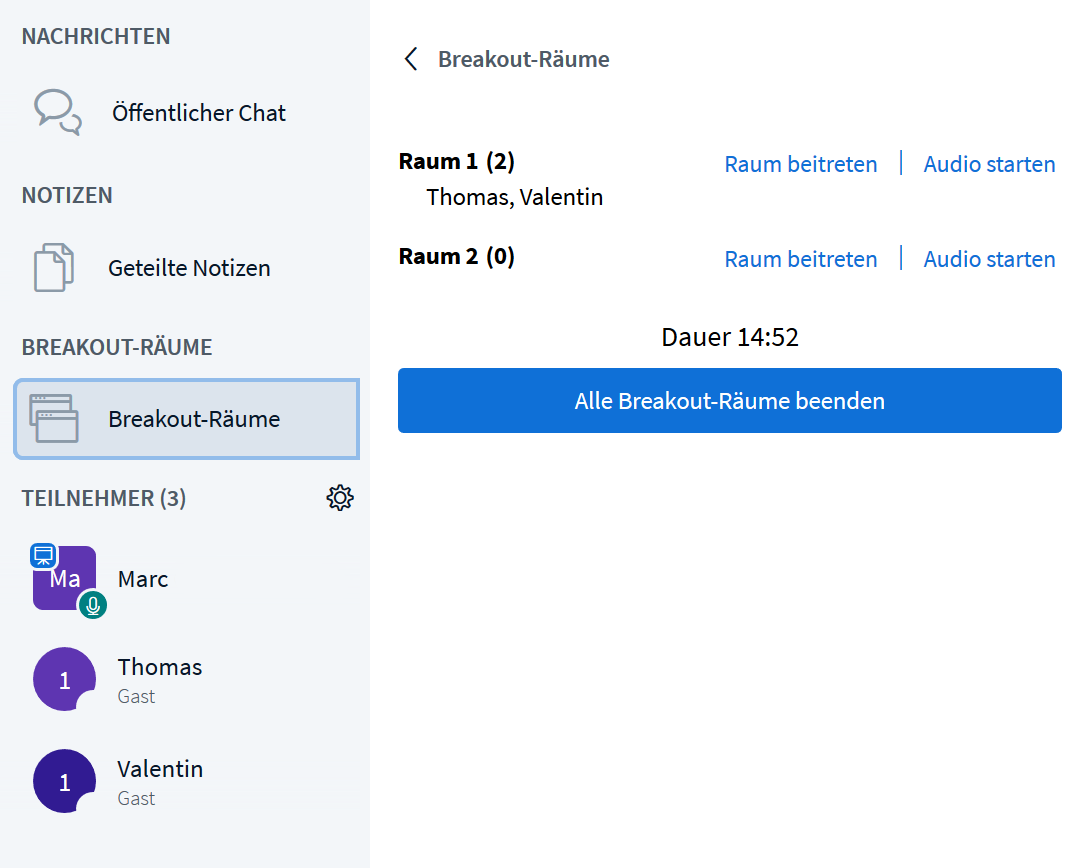Screen dimensions: 1088x868
Task: Select Valentin's avatar in the participant list
Action: pos(64,781)
